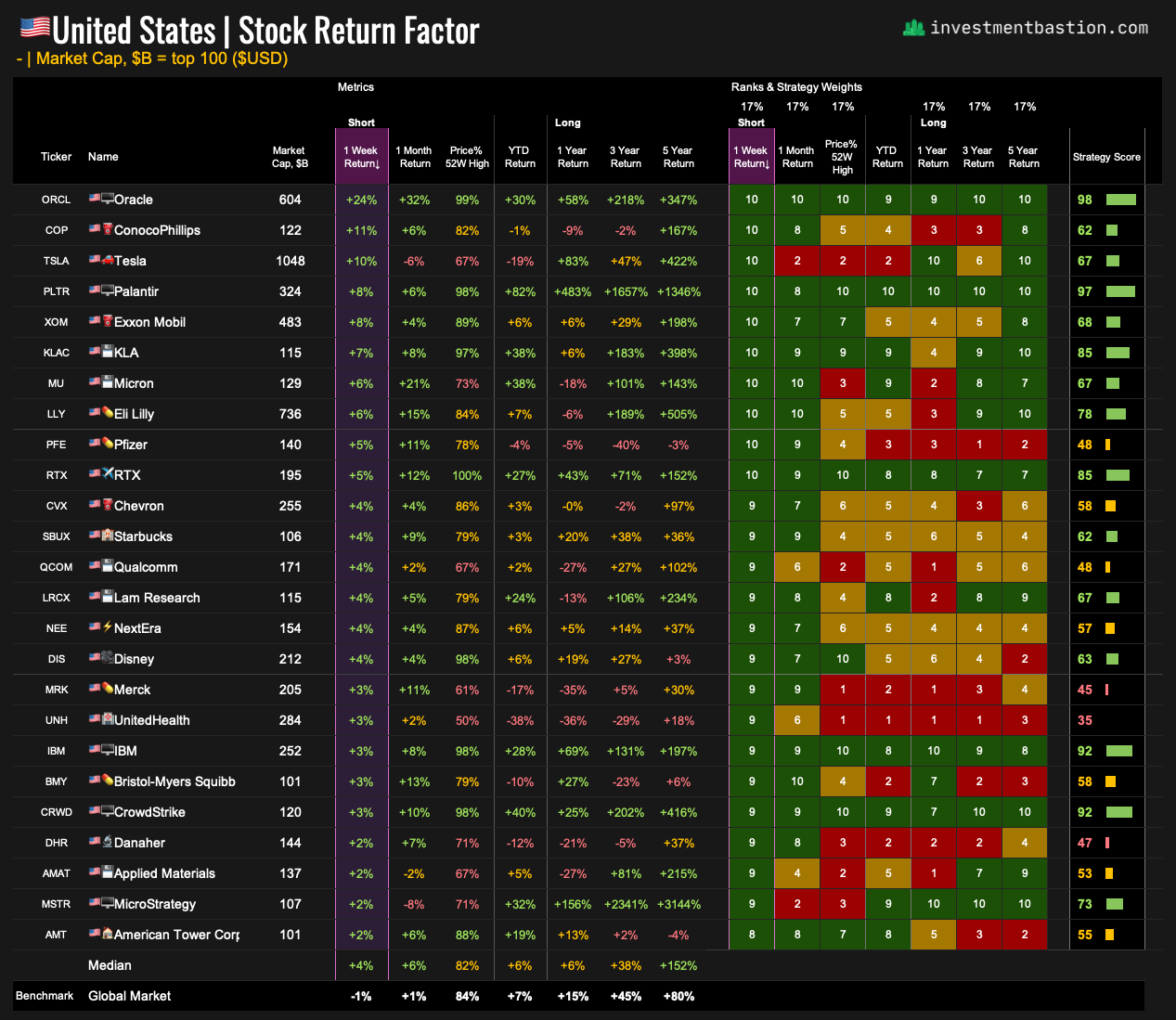
Task: Click the Ticker column header
Action: tap(57, 157)
